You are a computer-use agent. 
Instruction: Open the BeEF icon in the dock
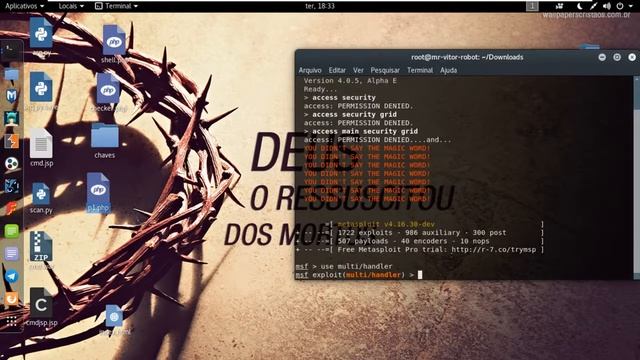click(11, 186)
